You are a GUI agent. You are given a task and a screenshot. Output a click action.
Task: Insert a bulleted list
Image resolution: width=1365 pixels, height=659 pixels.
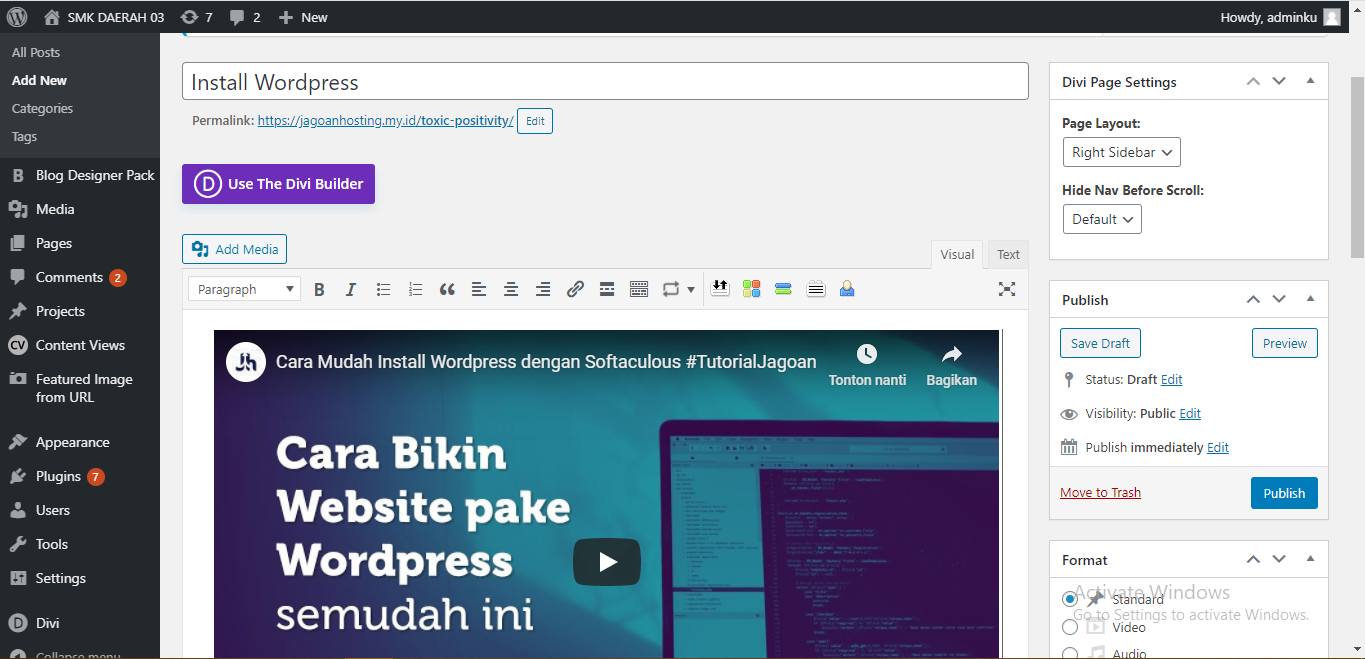pos(383,289)
